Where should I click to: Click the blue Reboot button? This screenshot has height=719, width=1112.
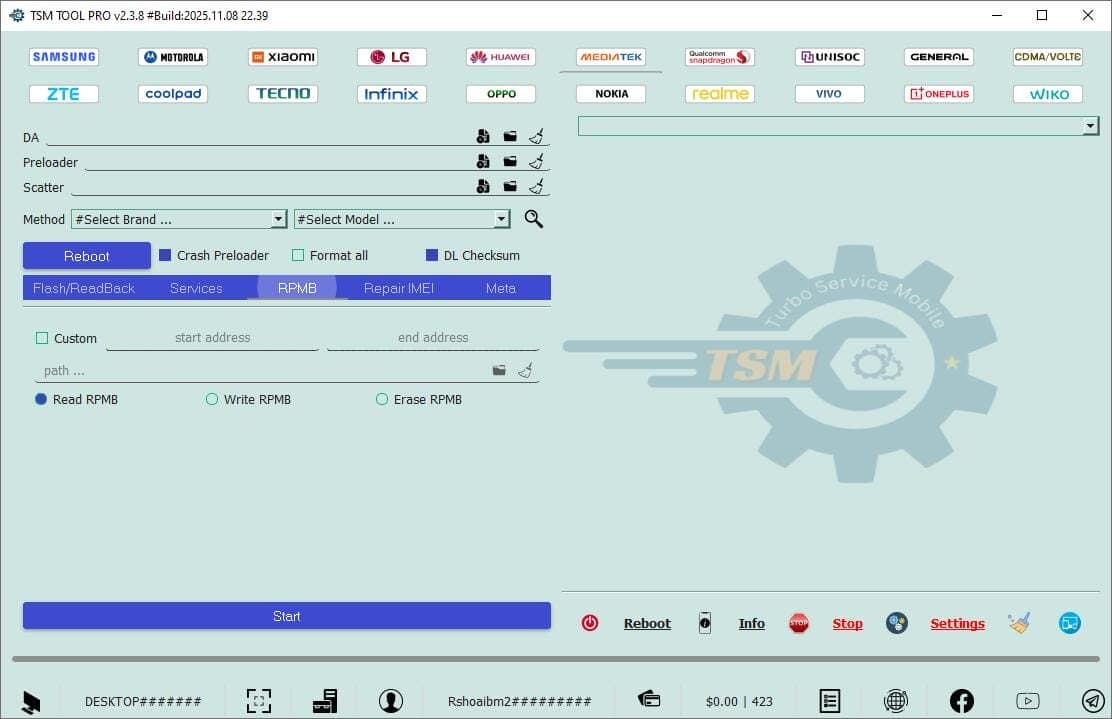pyautogui.click(x=87, y=256)
